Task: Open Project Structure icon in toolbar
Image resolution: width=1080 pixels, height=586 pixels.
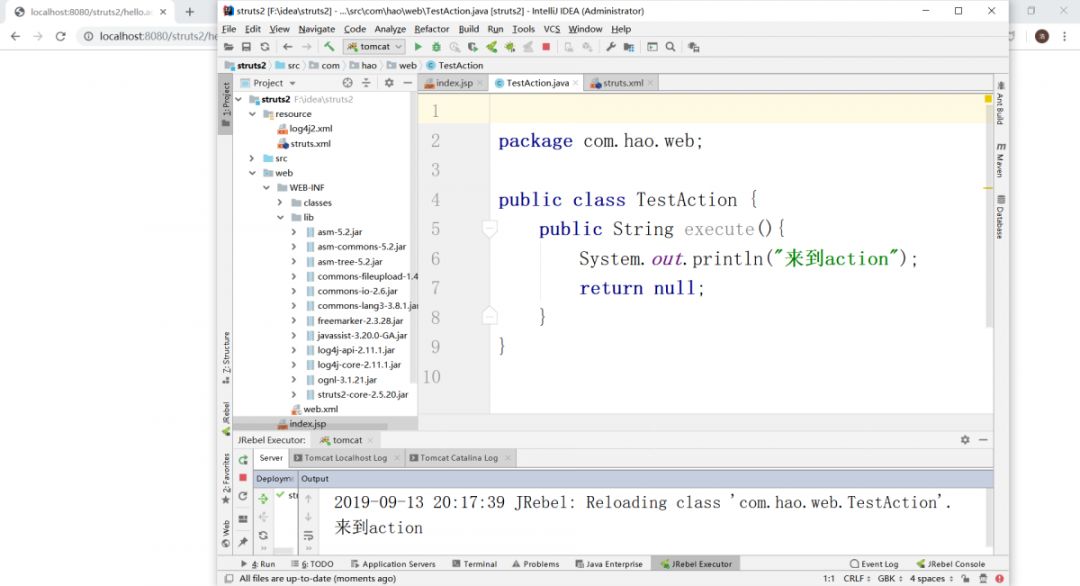Action: tap(629, 47)
